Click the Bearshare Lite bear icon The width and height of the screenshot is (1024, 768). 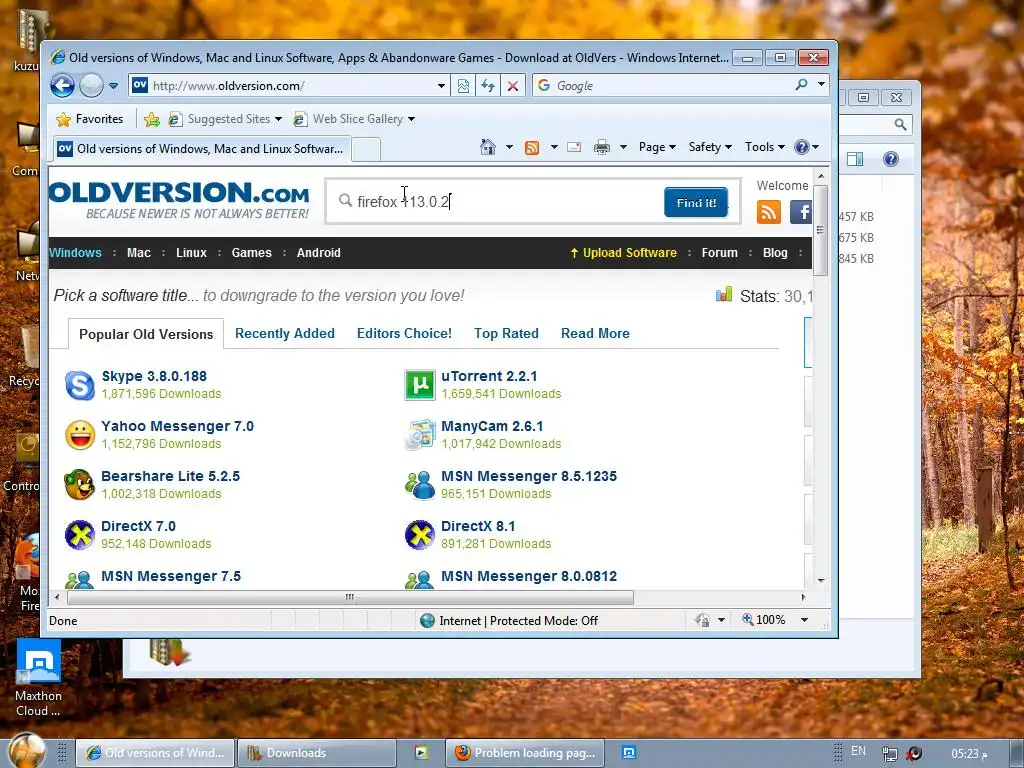[80, 485]
